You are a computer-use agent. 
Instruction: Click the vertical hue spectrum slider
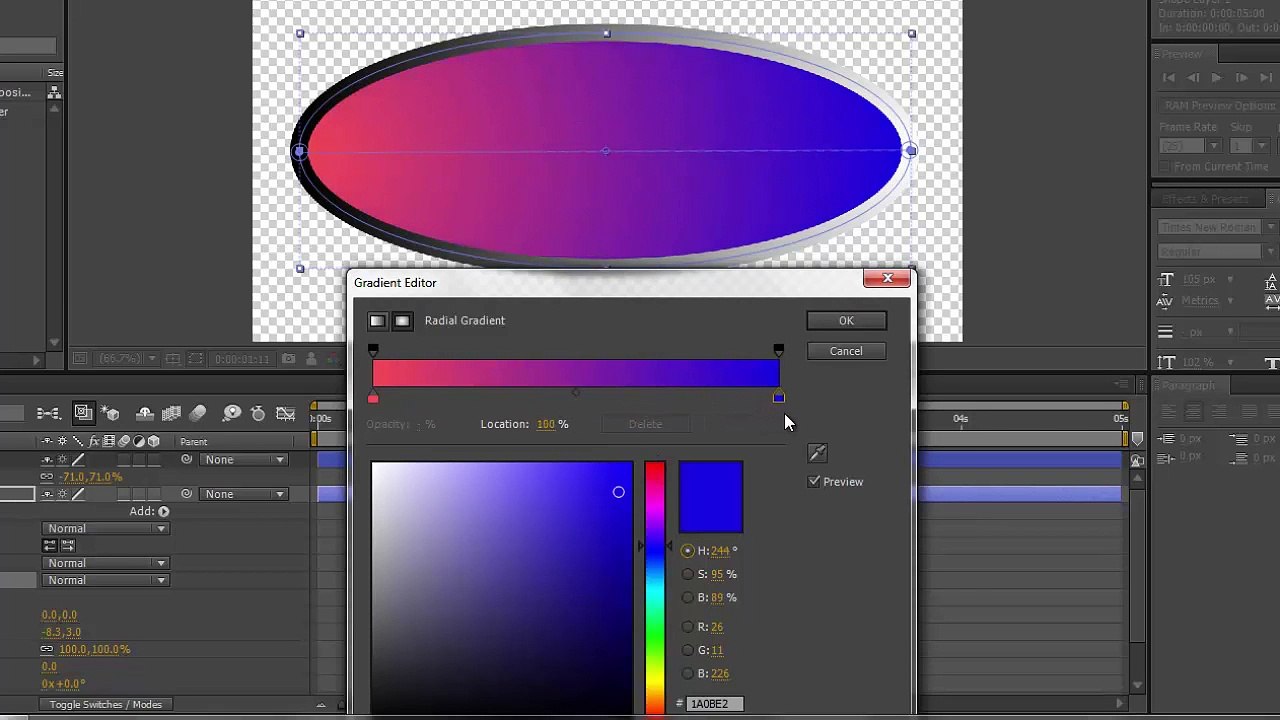(655, 588)
